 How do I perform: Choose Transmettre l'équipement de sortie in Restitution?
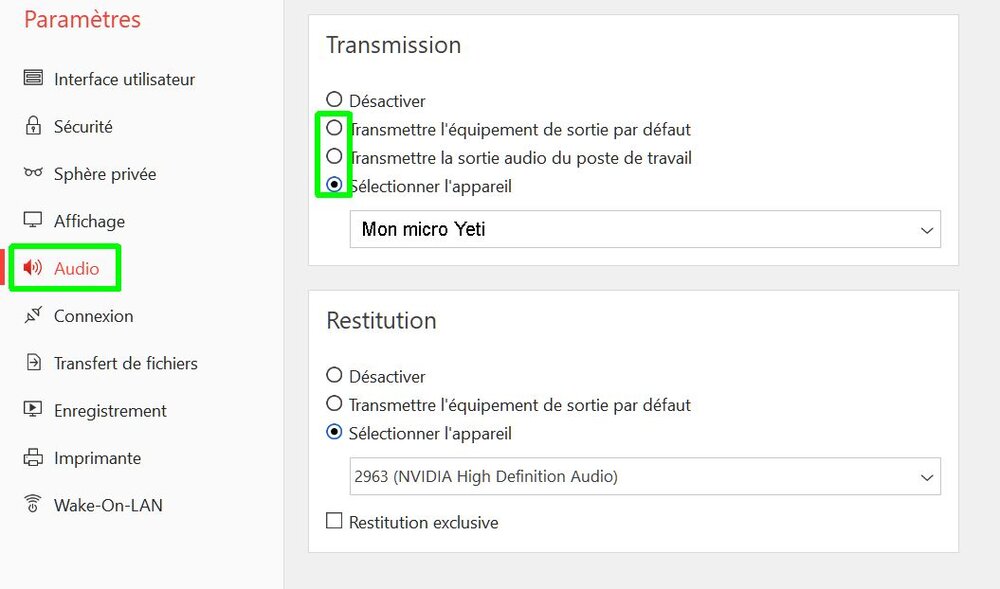pyautogui.click(x=334, y=404)
